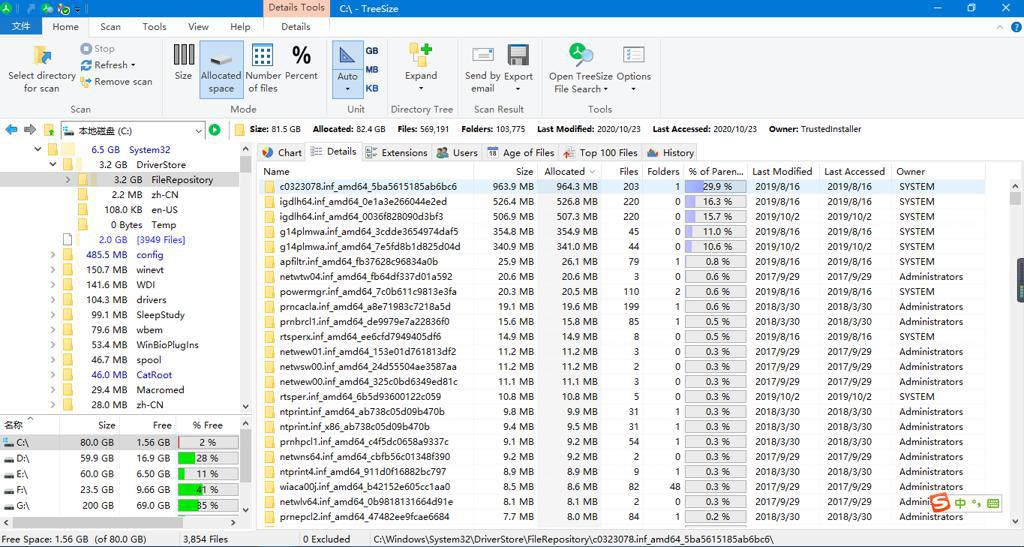The width and height of the screenshot is (1024, 547).
Task: Set size unit to MB
Action: pyautogui.click(x=372, y=69)
